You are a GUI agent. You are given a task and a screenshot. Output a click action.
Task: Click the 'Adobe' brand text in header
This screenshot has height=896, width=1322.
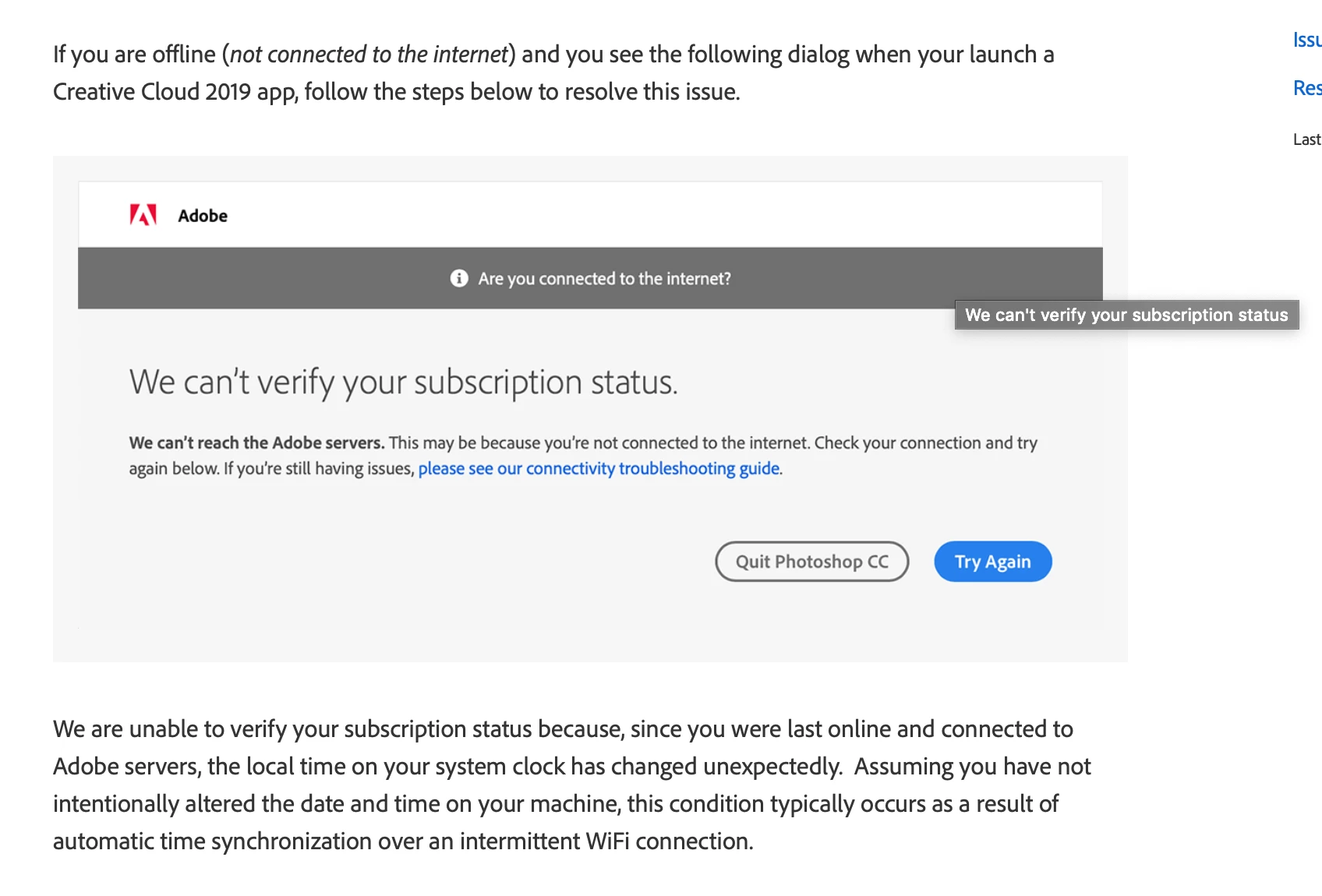(x=203, y=216)
